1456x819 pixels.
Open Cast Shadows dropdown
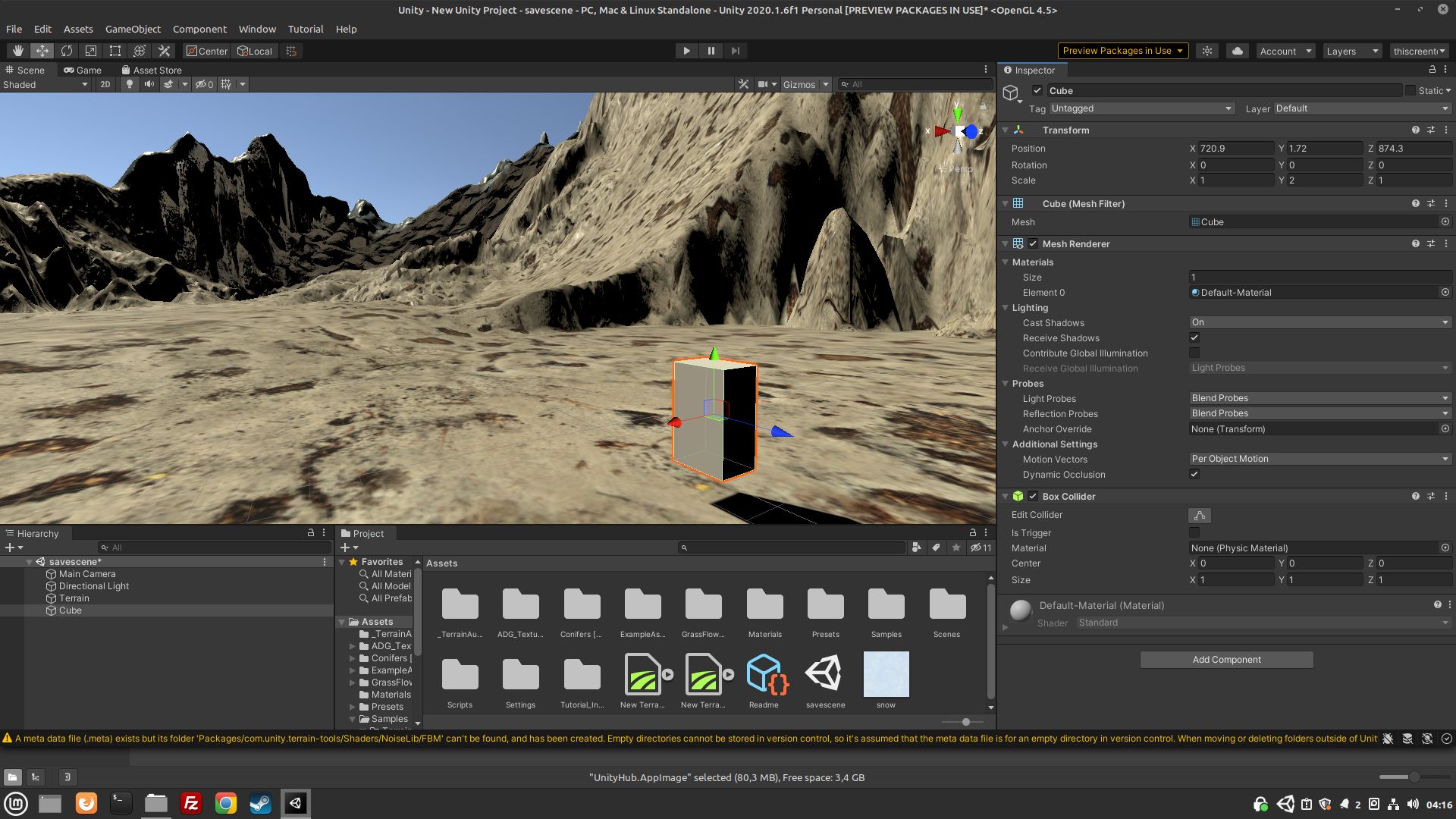tap(1320, 322)
